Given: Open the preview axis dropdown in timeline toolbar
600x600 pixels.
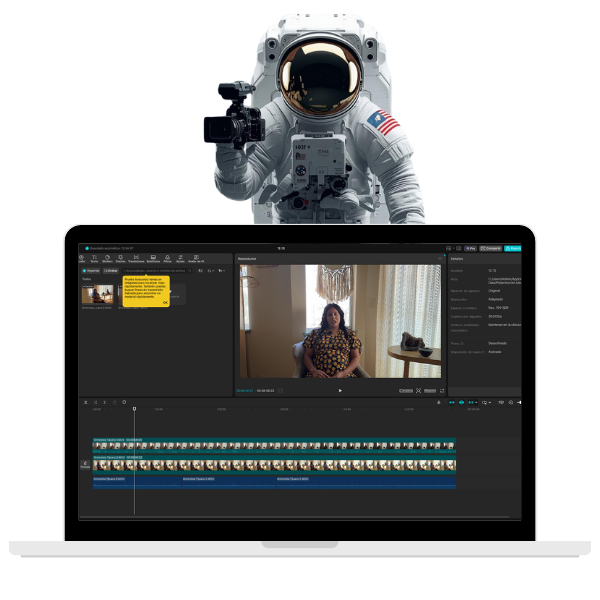Looking at the screenshot, I should [486, 402].
